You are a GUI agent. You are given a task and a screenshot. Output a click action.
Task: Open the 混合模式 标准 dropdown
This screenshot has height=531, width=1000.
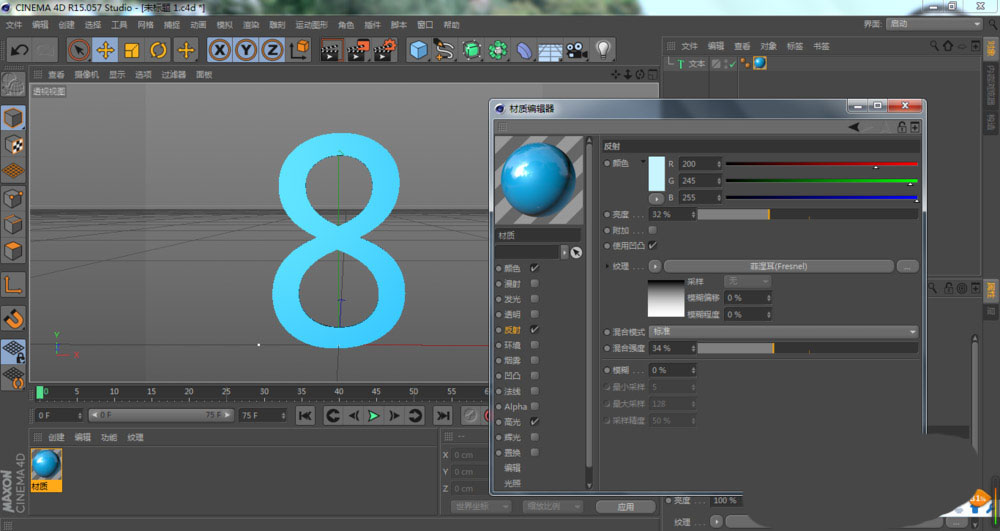point(783,331)
